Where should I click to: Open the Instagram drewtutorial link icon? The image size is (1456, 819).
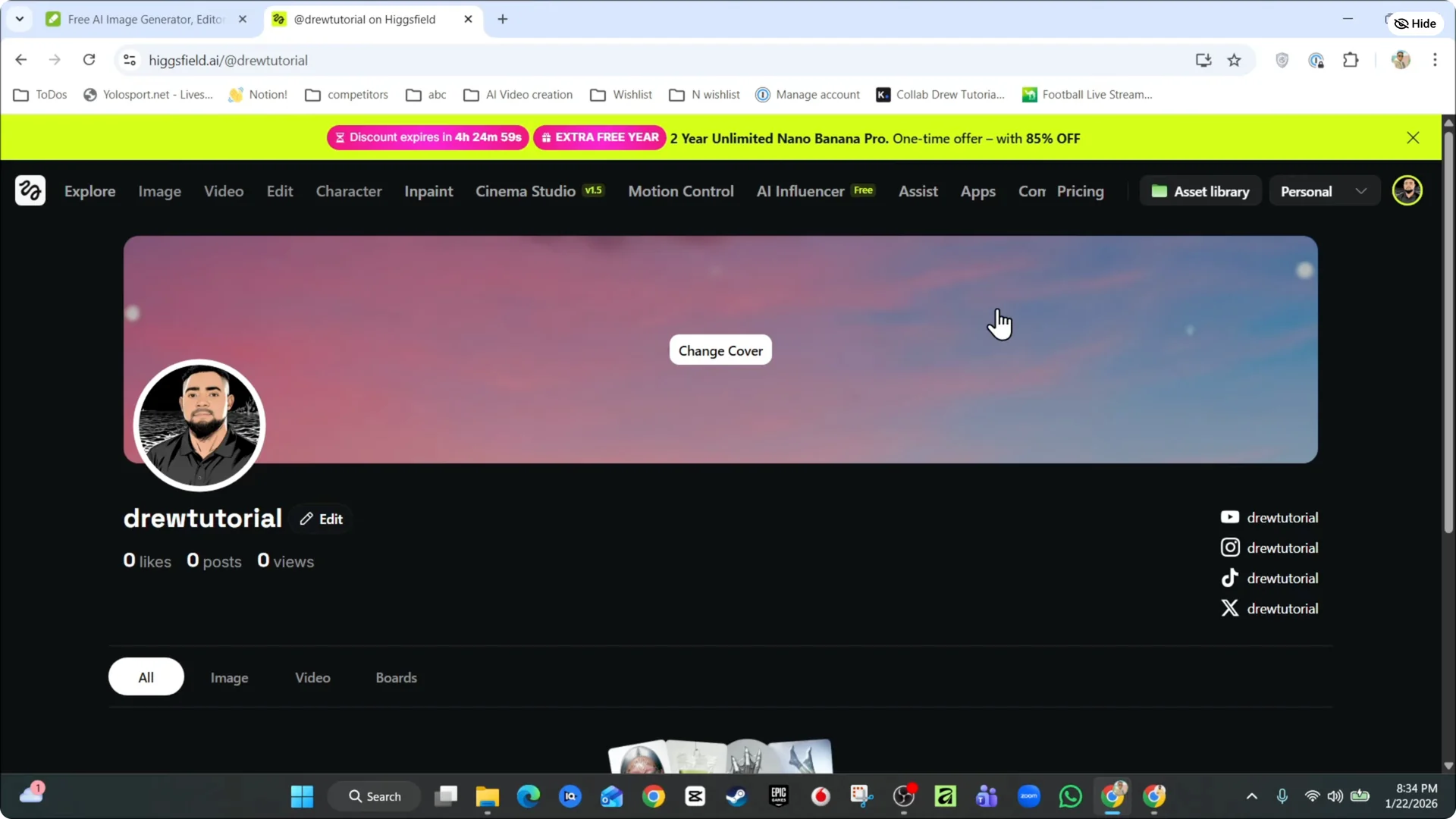(x=1230, y=547)
